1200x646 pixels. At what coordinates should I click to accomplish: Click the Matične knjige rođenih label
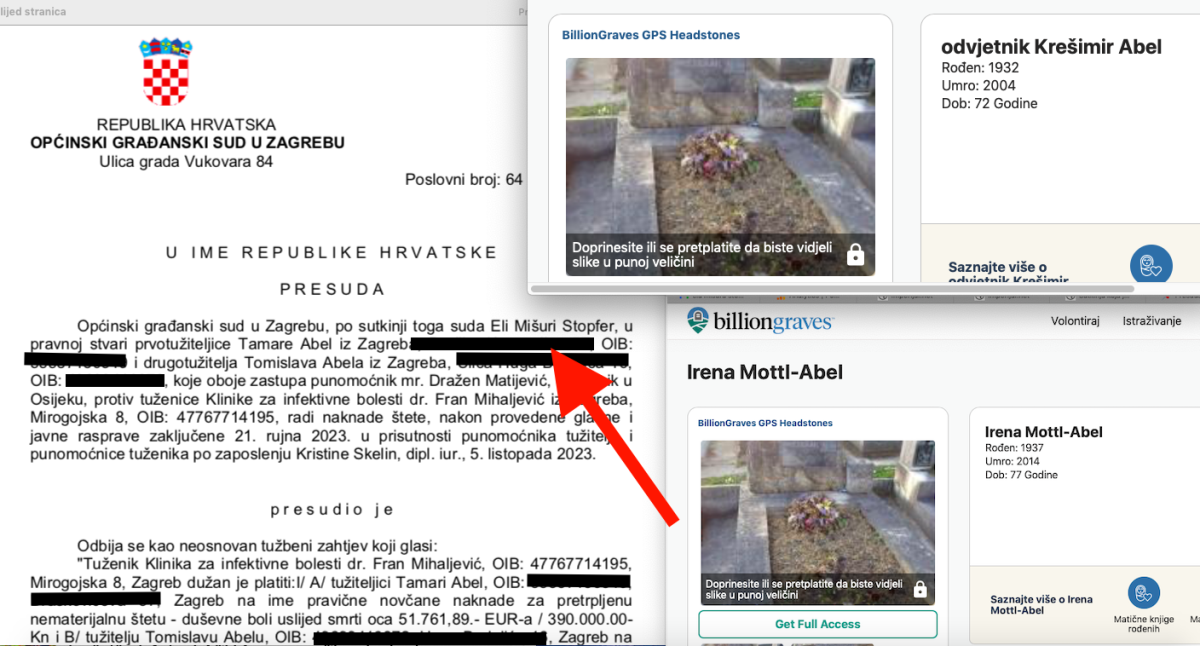click(1144, 625)
